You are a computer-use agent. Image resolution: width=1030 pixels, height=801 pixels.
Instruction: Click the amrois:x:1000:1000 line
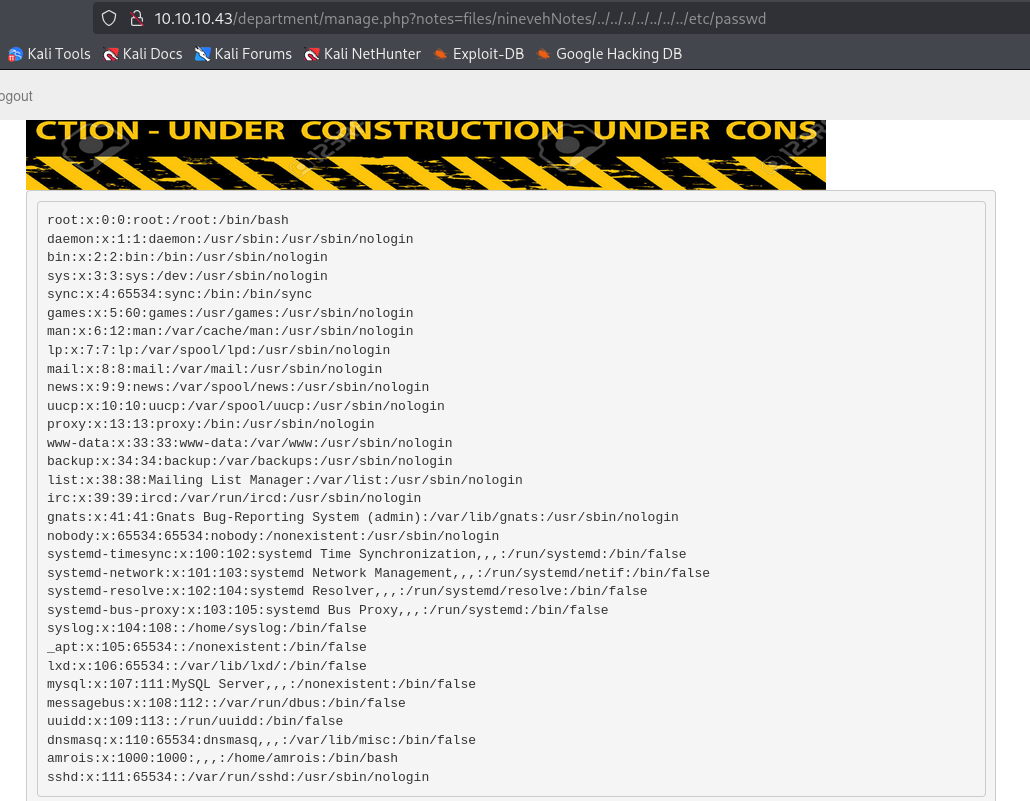[223, 758]
